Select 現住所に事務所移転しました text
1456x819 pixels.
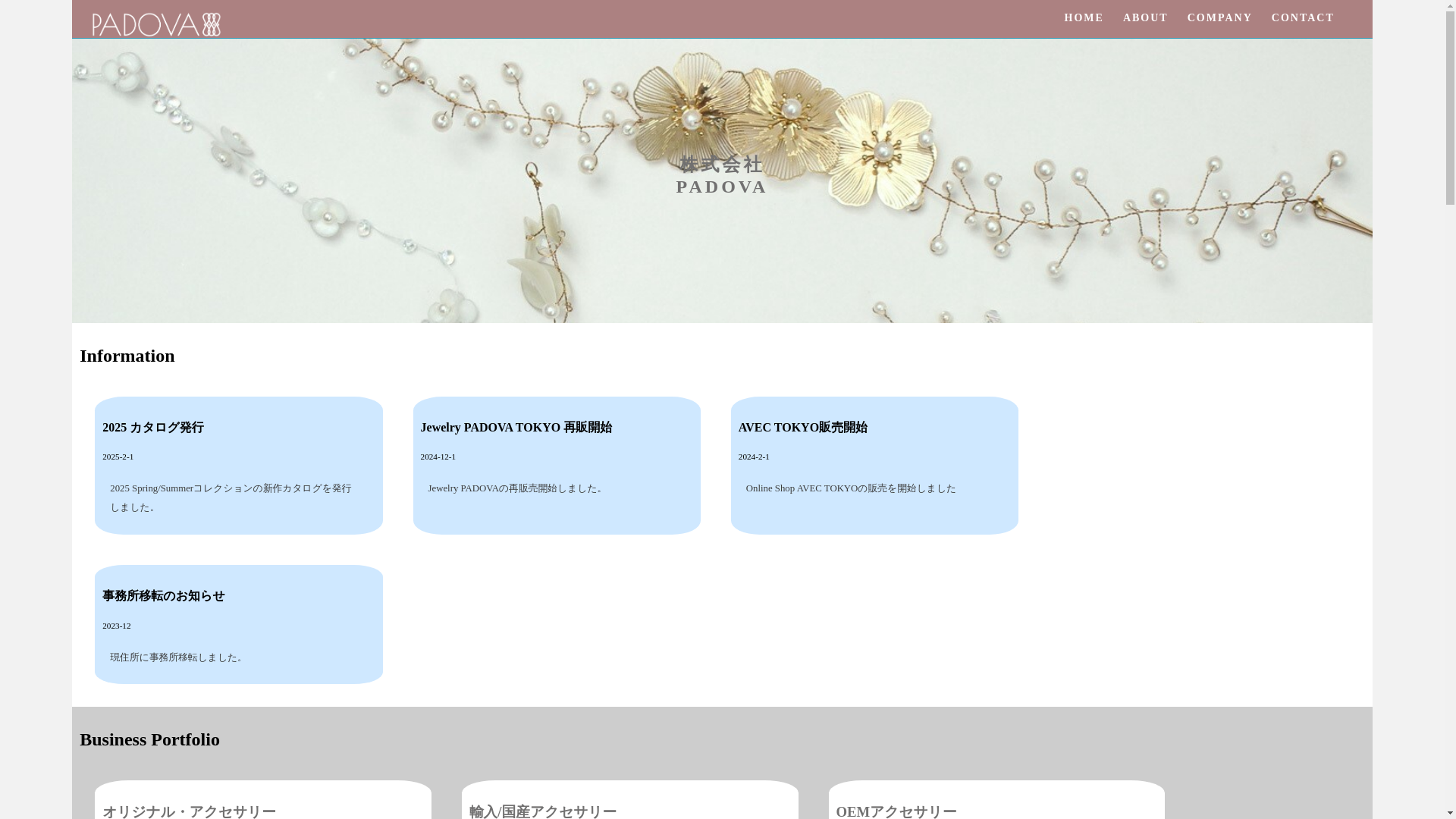coord(178,657)
